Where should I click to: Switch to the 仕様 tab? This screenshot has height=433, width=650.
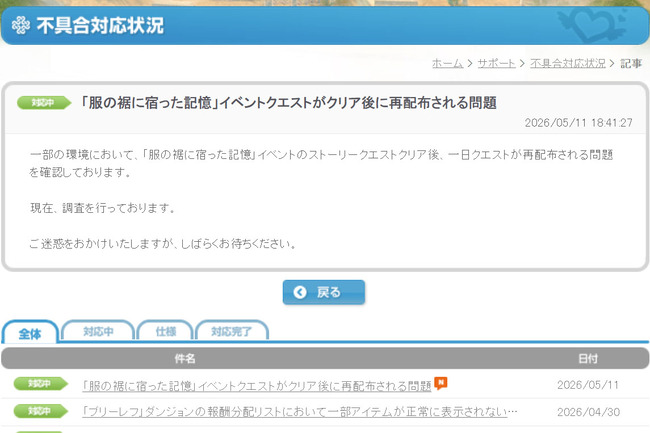tap(165, 331)
